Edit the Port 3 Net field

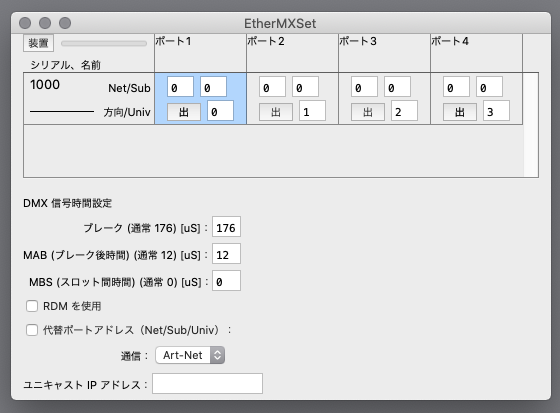(364, 87)
